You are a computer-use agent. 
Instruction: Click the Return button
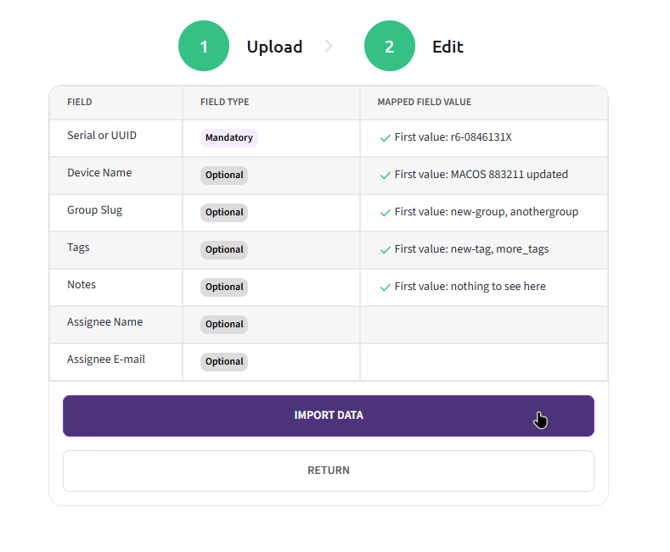point(328,470)
